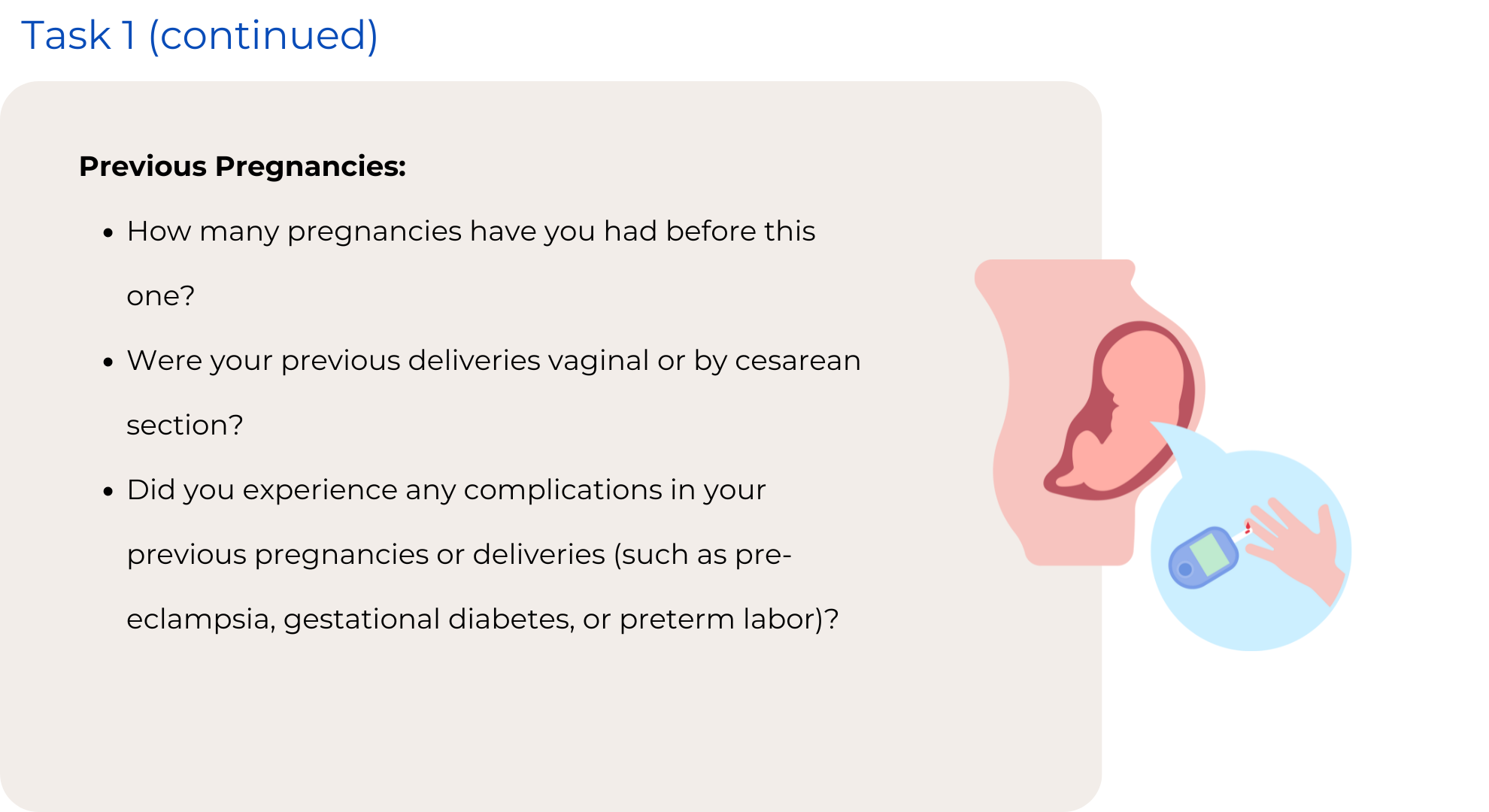Click the 'Previous Pregnancies:' heading

pyautogui.click(x=242, y=166)
